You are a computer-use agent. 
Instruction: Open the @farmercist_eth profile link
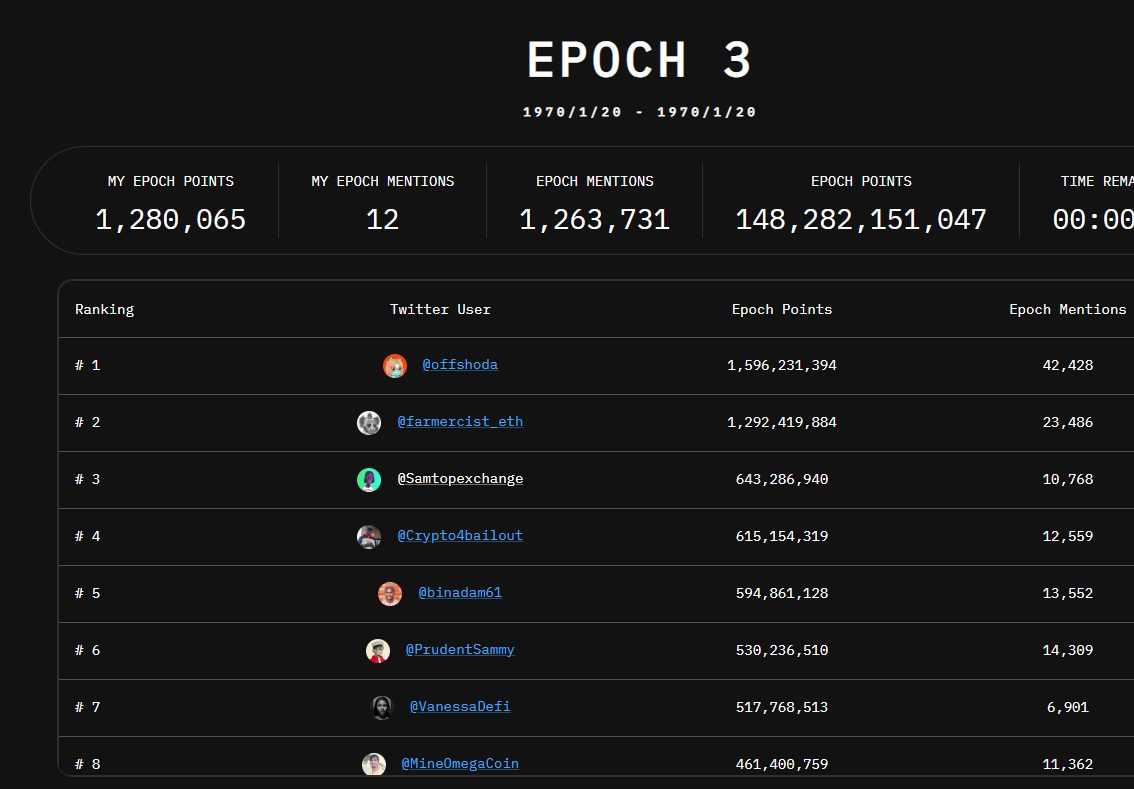pos(460,422)
